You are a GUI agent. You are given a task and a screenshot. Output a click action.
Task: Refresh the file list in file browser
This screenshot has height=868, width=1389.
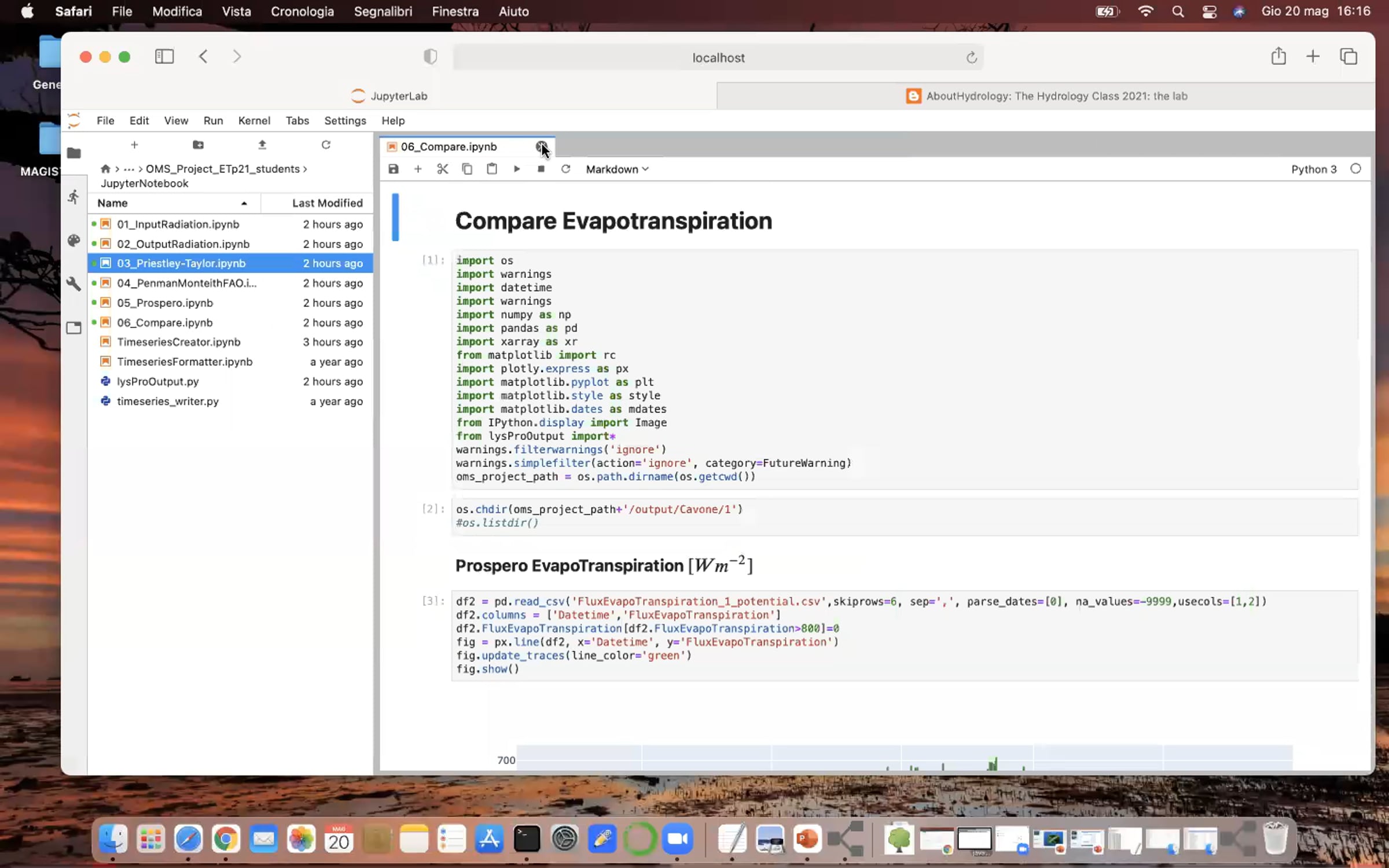pyautogui.click(x=326, y=145)
